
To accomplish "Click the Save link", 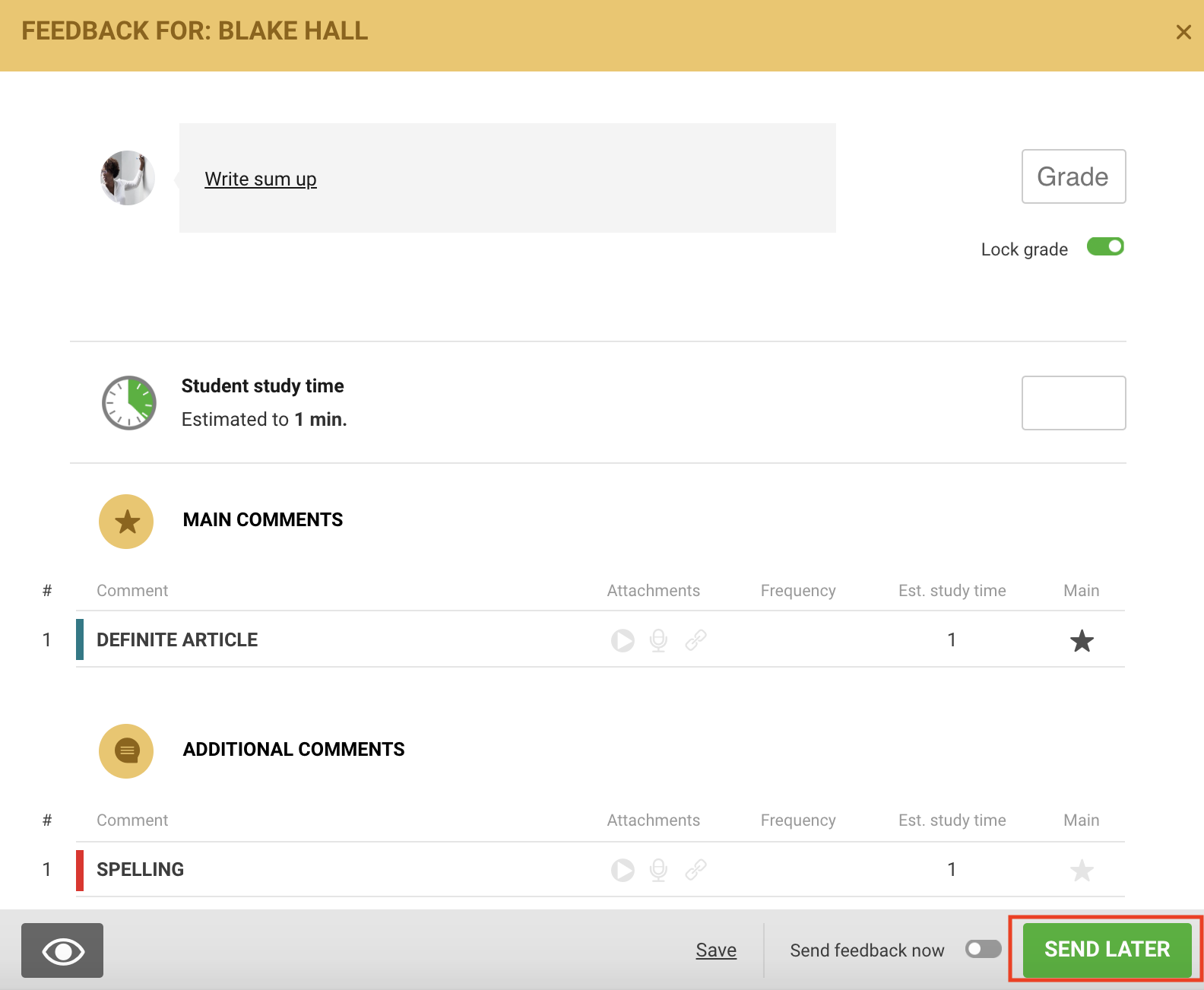I will (716, 950).
